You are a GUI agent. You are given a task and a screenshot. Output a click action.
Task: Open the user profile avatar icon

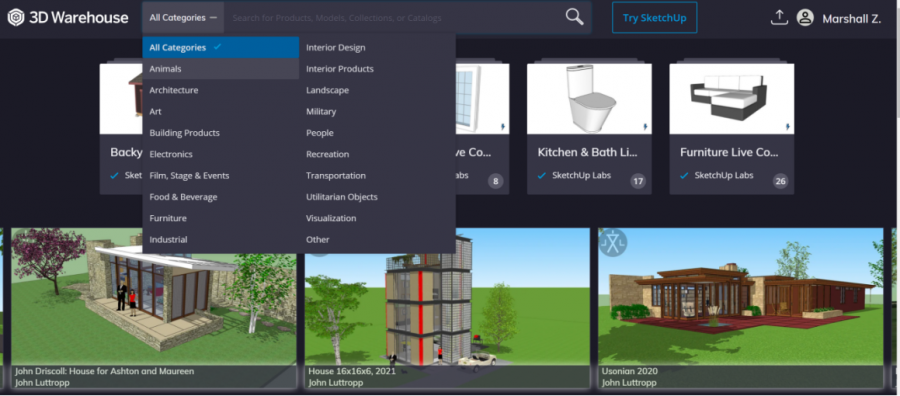(x=805, y=18)
